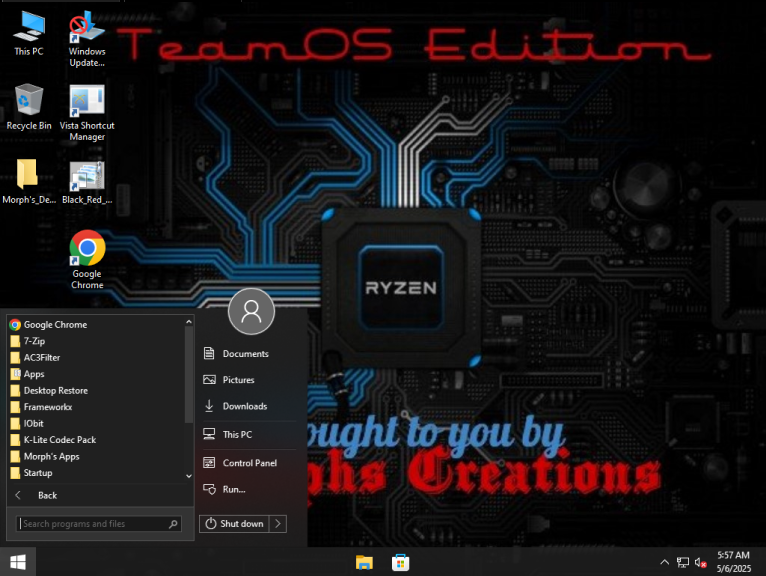This screenshot has width=766, height=576.
Task: Open Windows Update shortcut on desktop
Action: pos(86,39)
